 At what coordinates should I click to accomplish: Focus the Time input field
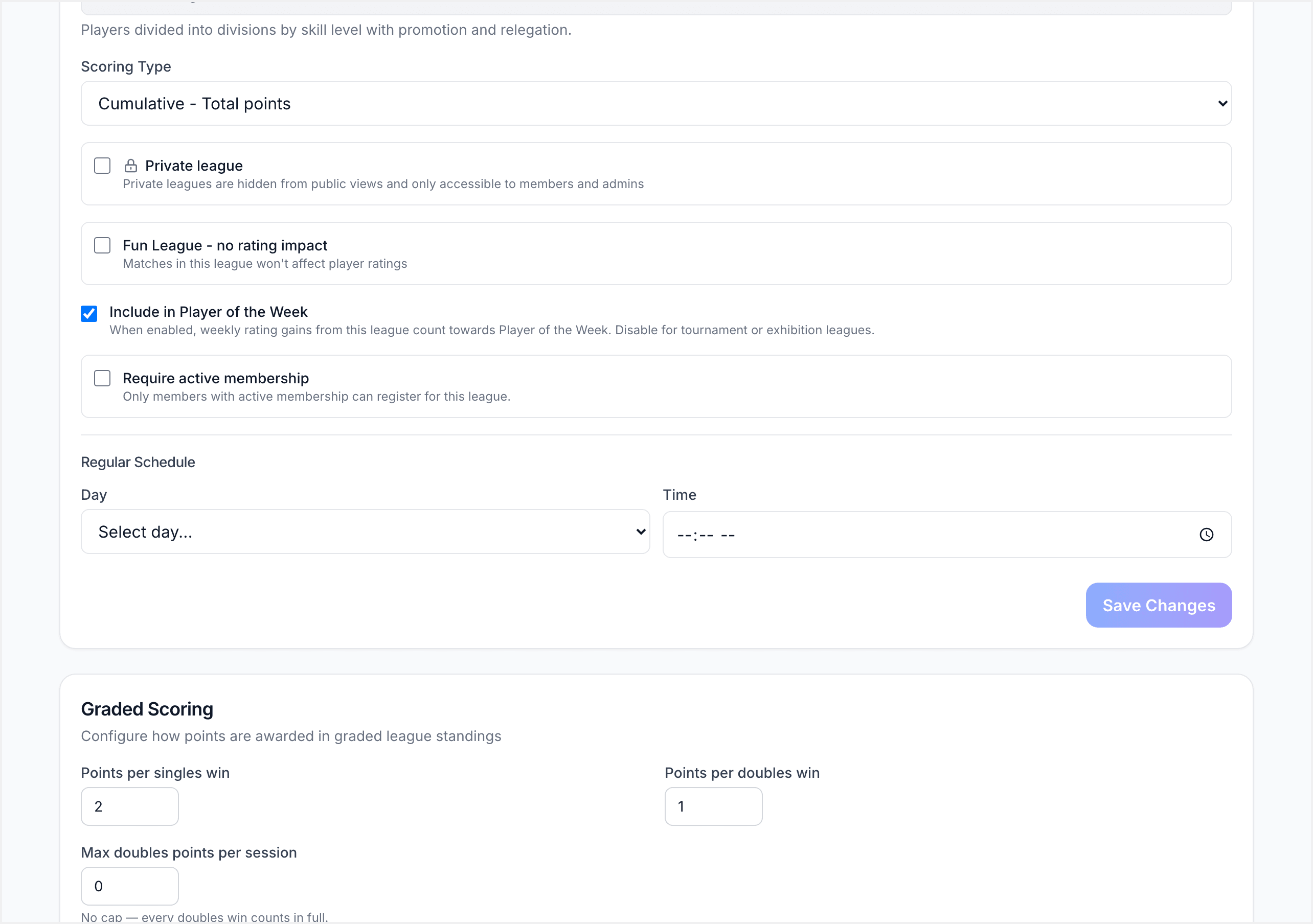pyautogui.click(x=947, y=535)
